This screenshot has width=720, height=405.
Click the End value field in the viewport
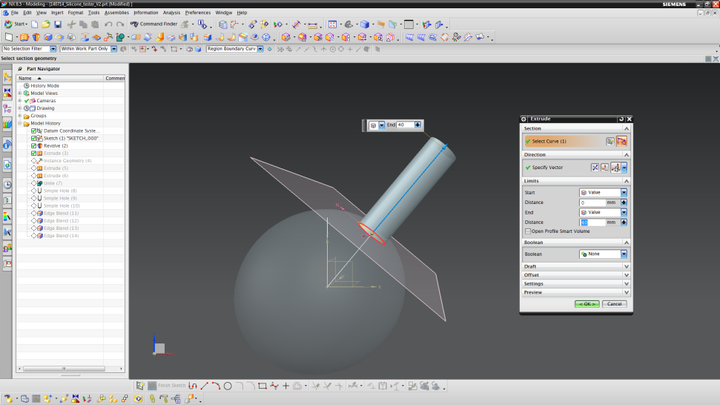pos(405,125)
